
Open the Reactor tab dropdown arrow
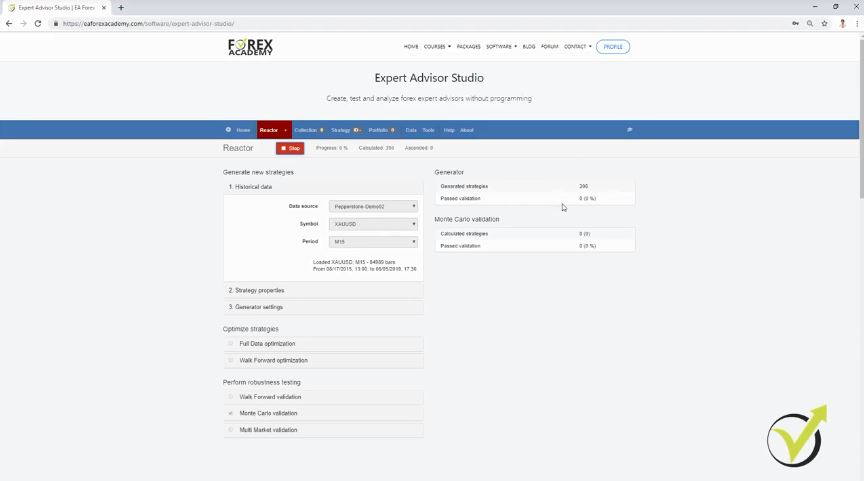[285, 131]
